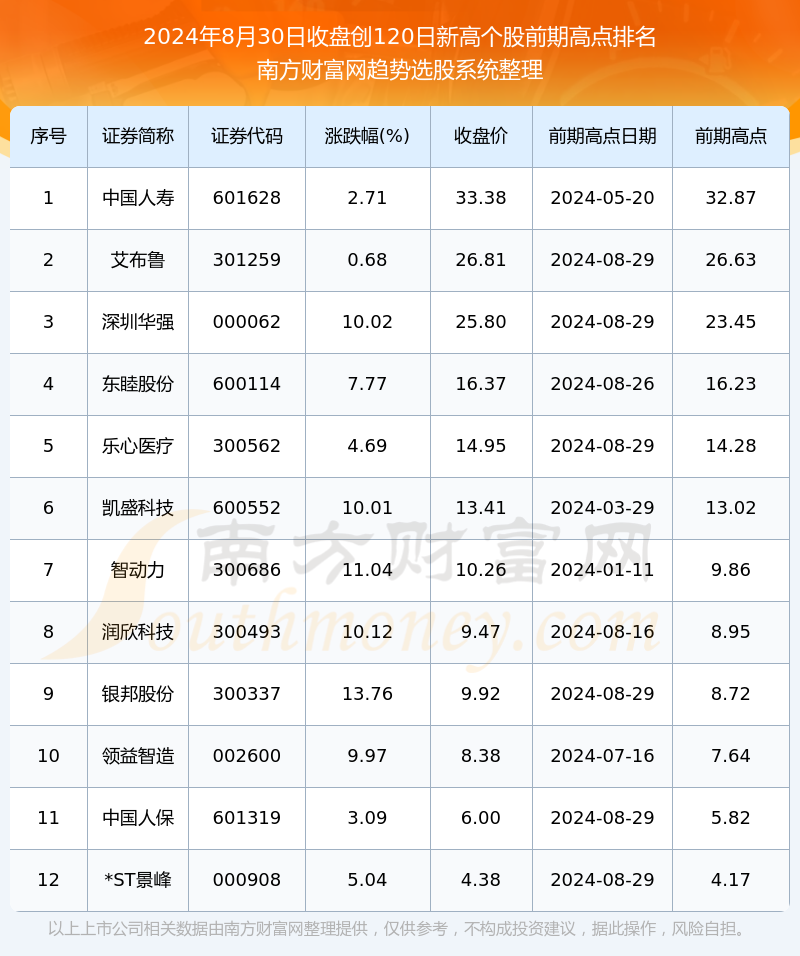Viewport: 800px width, 956px height.
Task: Click previous high 4.17
Action: point(730,880)
